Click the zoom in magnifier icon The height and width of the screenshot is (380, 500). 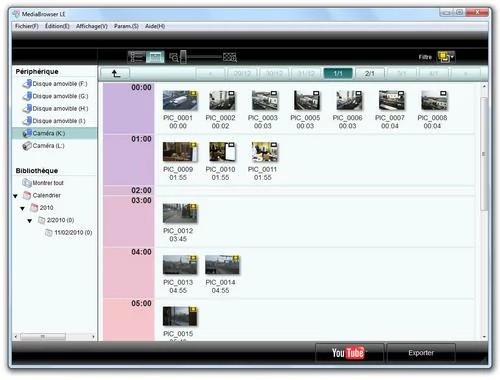230,57
